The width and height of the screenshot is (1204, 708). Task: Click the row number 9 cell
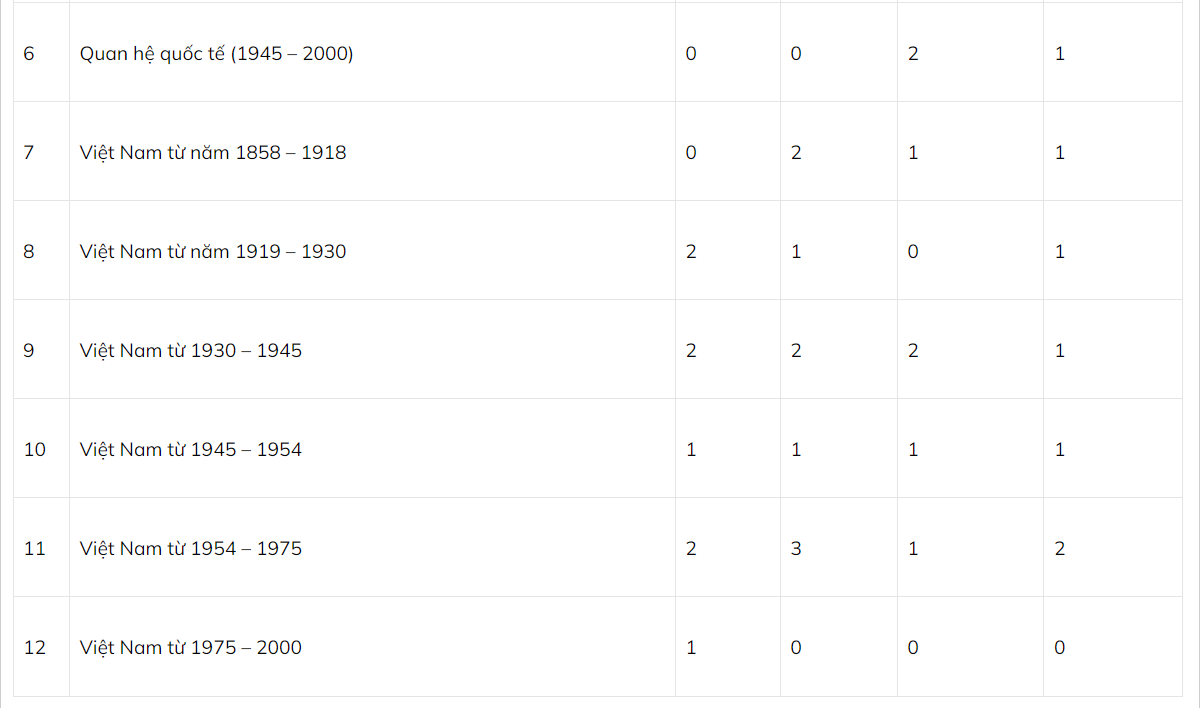29,351
